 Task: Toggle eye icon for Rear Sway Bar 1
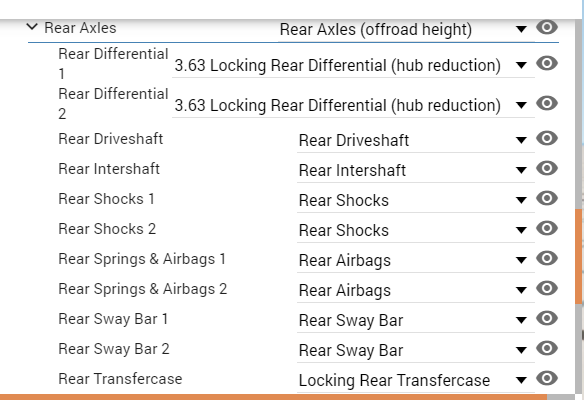[x=547, y=318]
